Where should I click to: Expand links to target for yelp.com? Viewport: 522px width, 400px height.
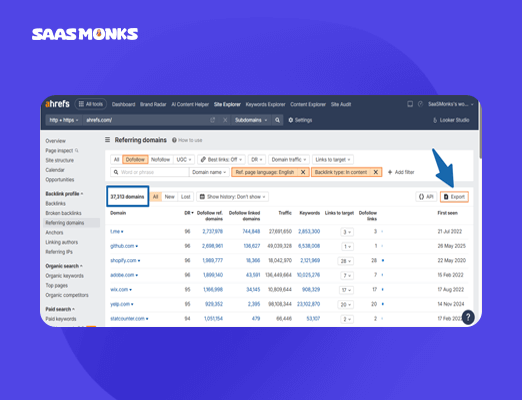tap(347, 304)
